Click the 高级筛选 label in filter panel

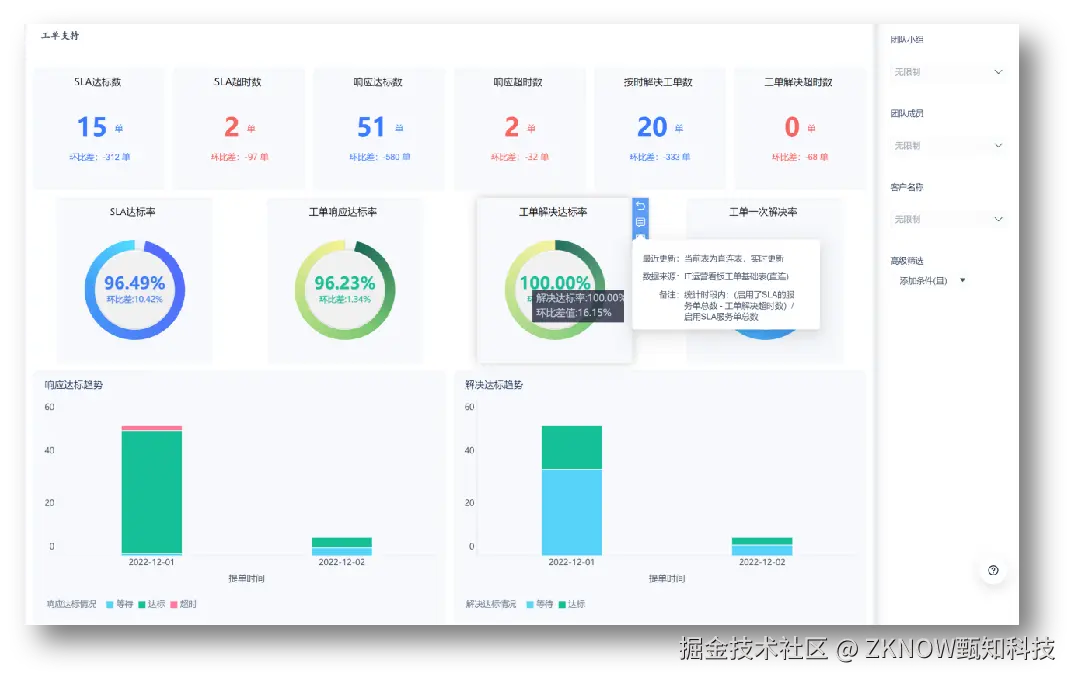point(907,261)
